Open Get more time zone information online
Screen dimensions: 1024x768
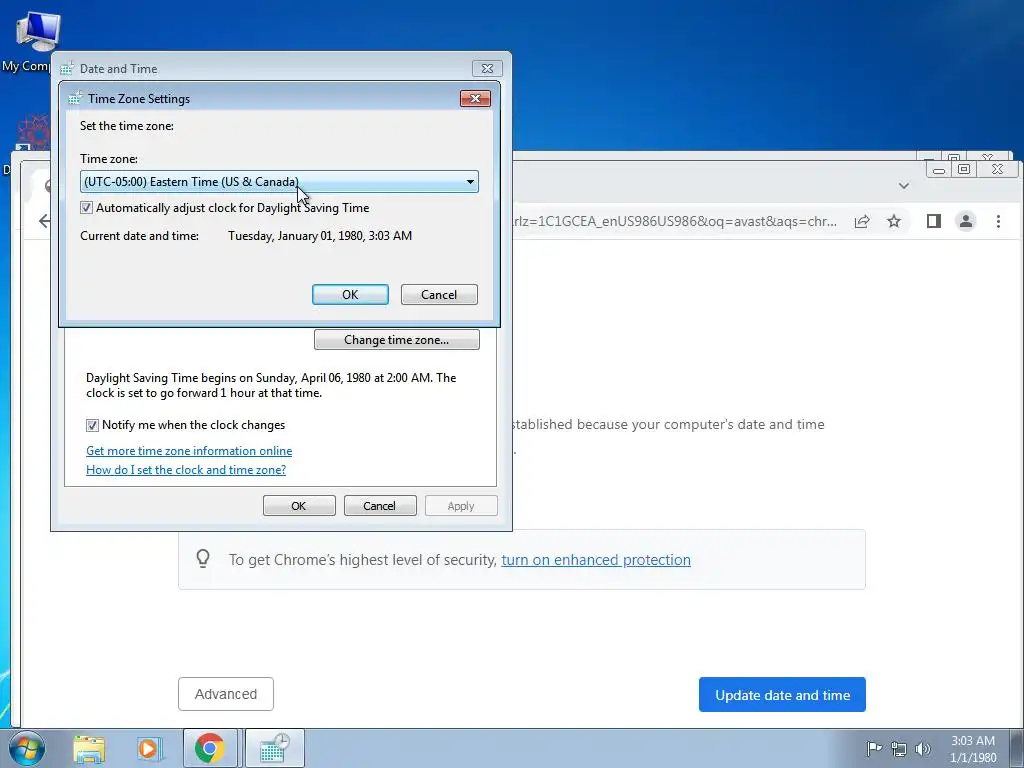[x=189, y=451]
